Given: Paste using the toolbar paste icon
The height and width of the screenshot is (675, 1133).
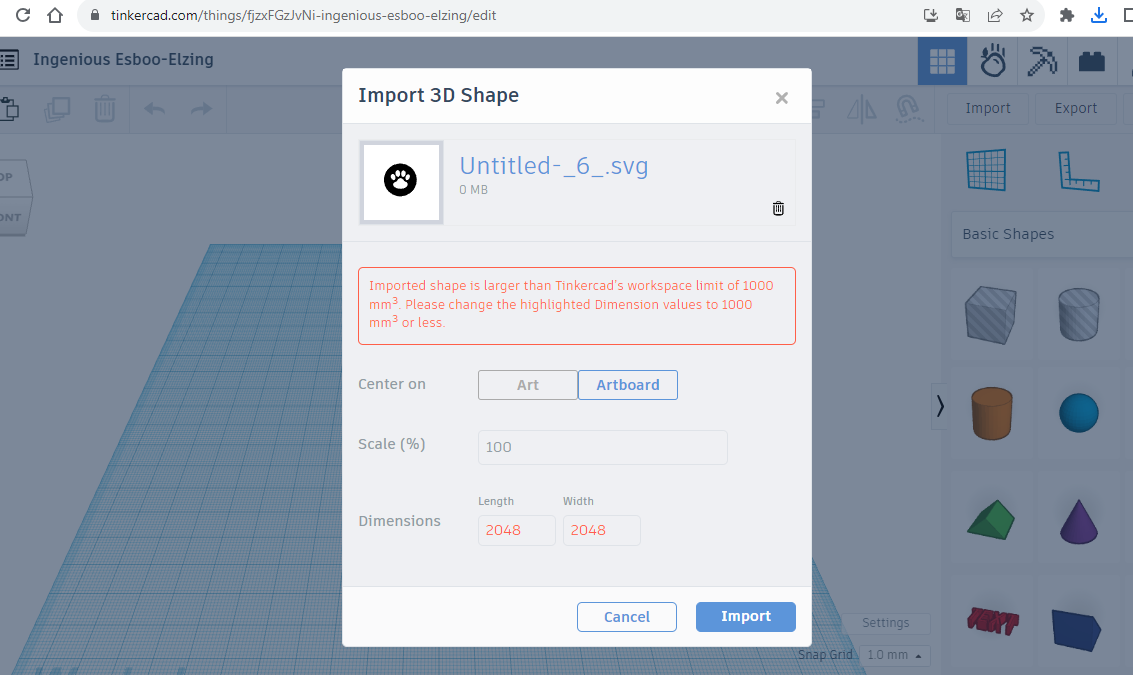Looking at the screenshot, I should tap(9, 108).
